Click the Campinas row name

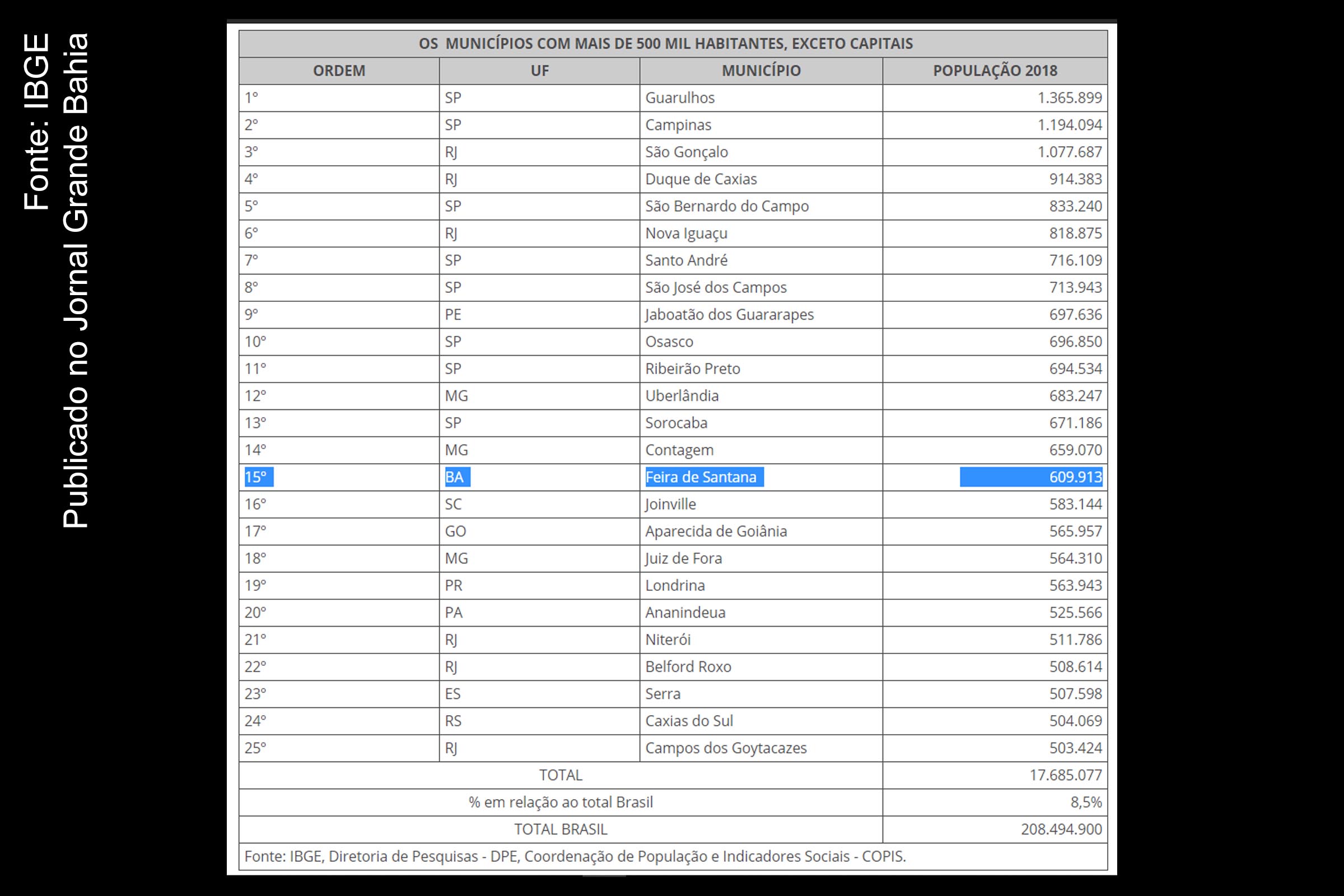[x=678, y=125]
